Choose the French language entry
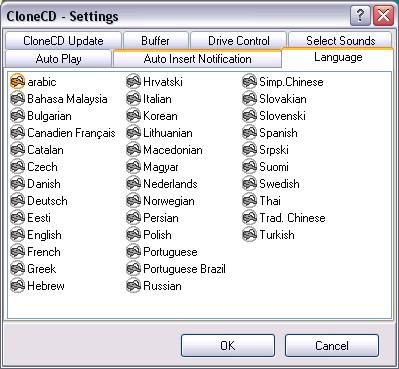Screen dimensions: 399x369 [44, 252]
